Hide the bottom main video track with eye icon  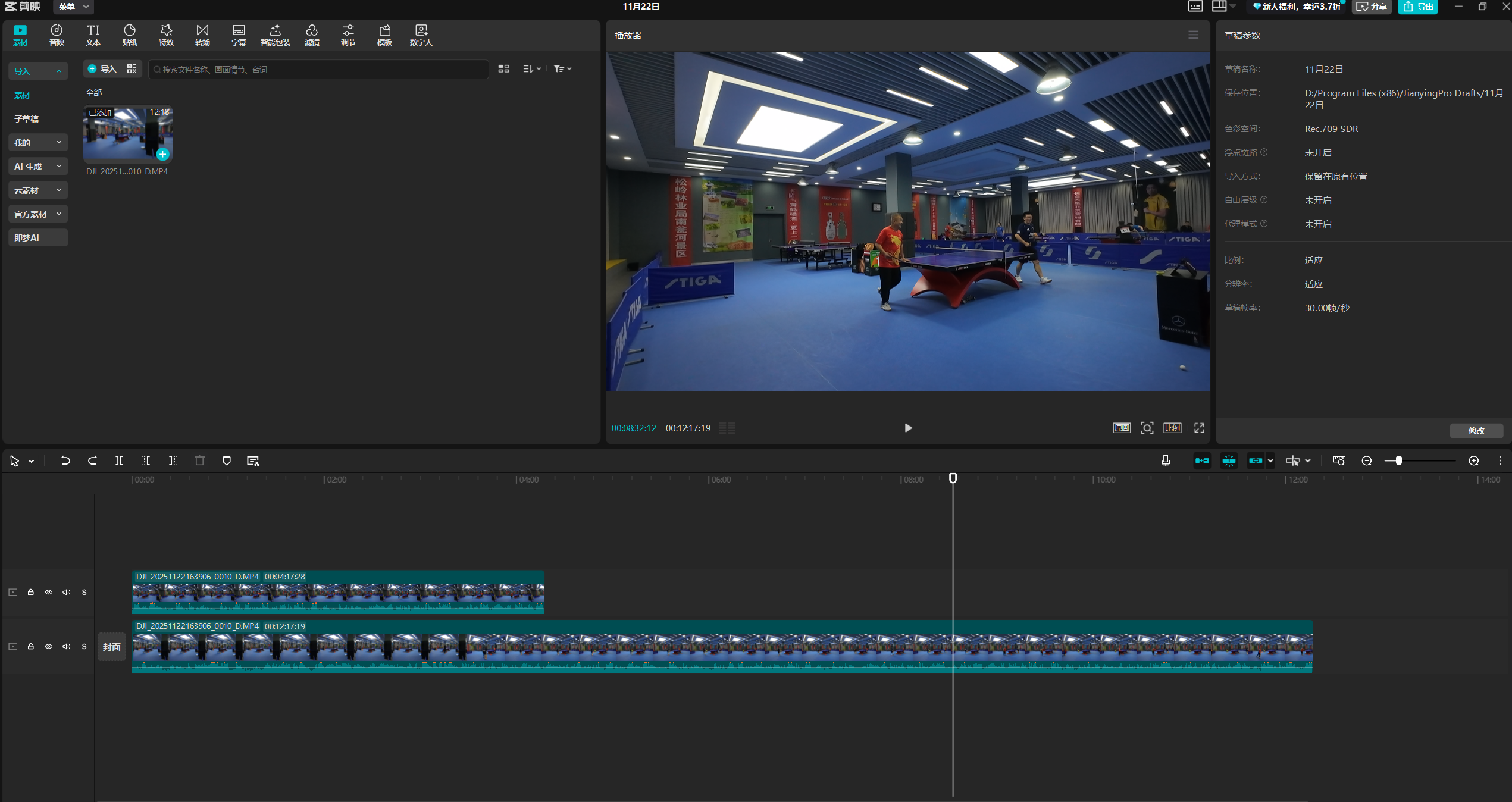49,646
